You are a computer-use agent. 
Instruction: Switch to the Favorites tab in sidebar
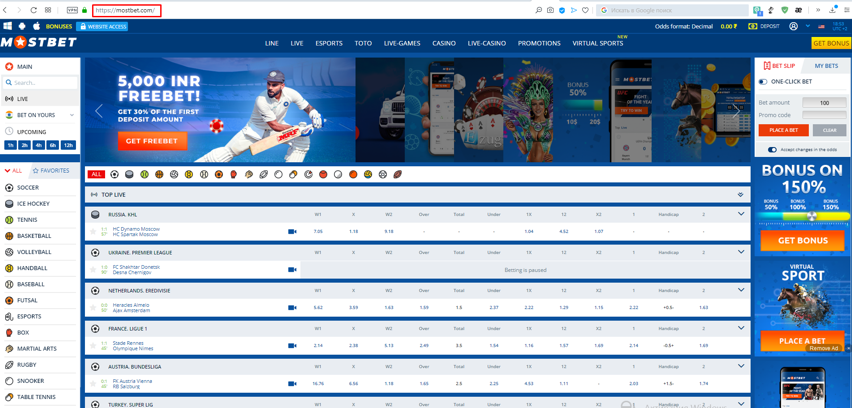(x=51, y=171)
